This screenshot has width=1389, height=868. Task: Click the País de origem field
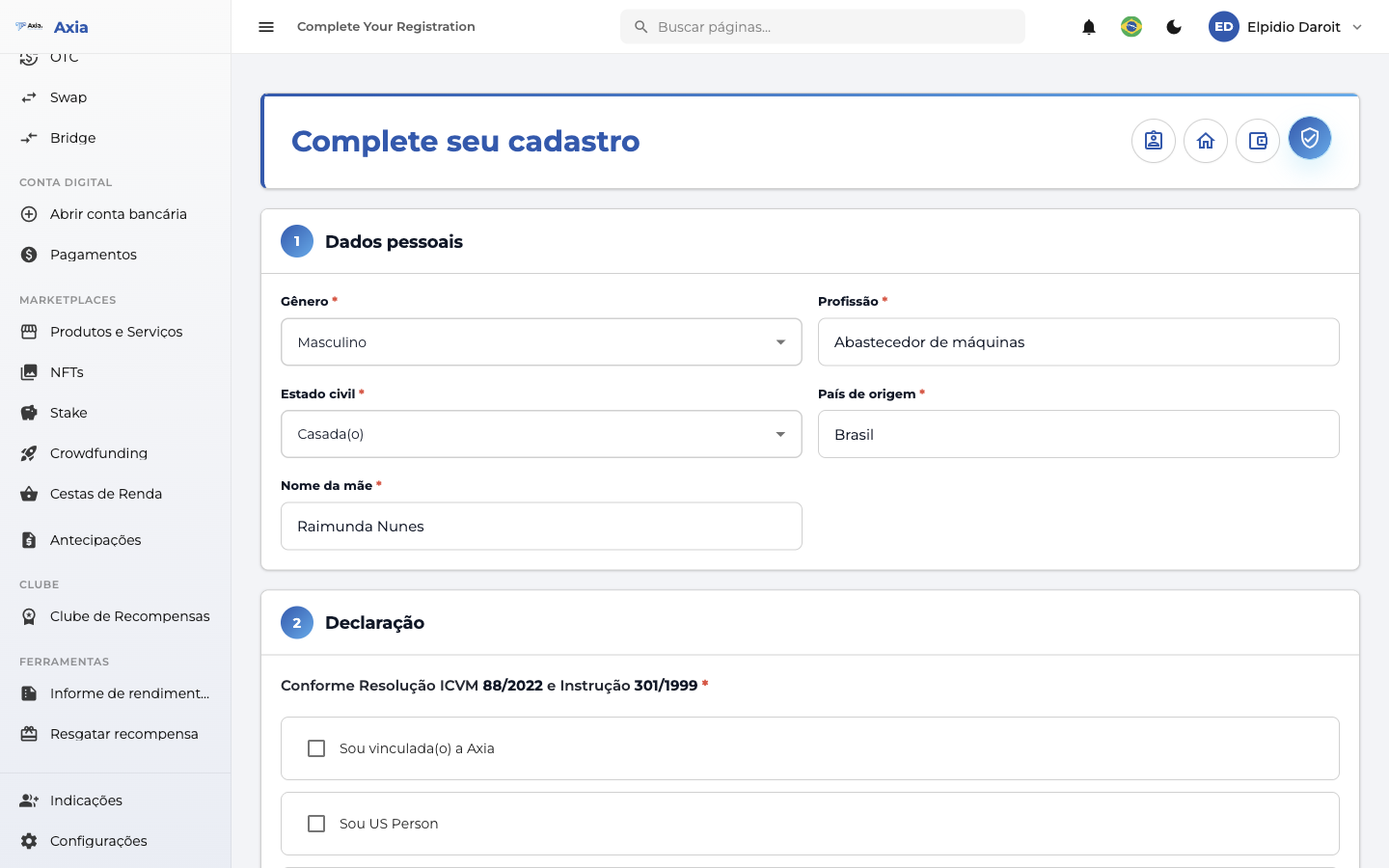click(1078, 434)
